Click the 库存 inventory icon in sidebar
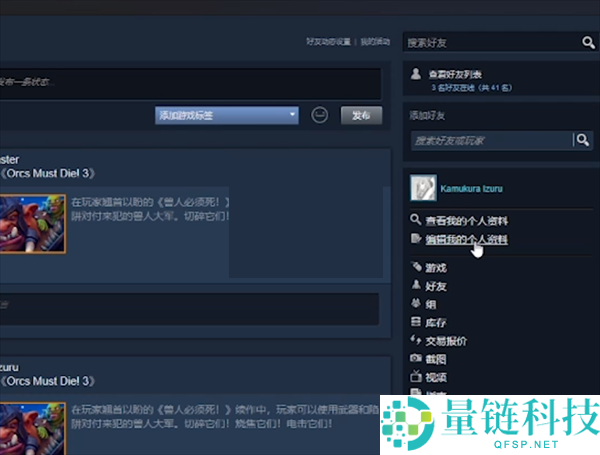The width and height of the screenshot is (600, 455). coord(416,322)
